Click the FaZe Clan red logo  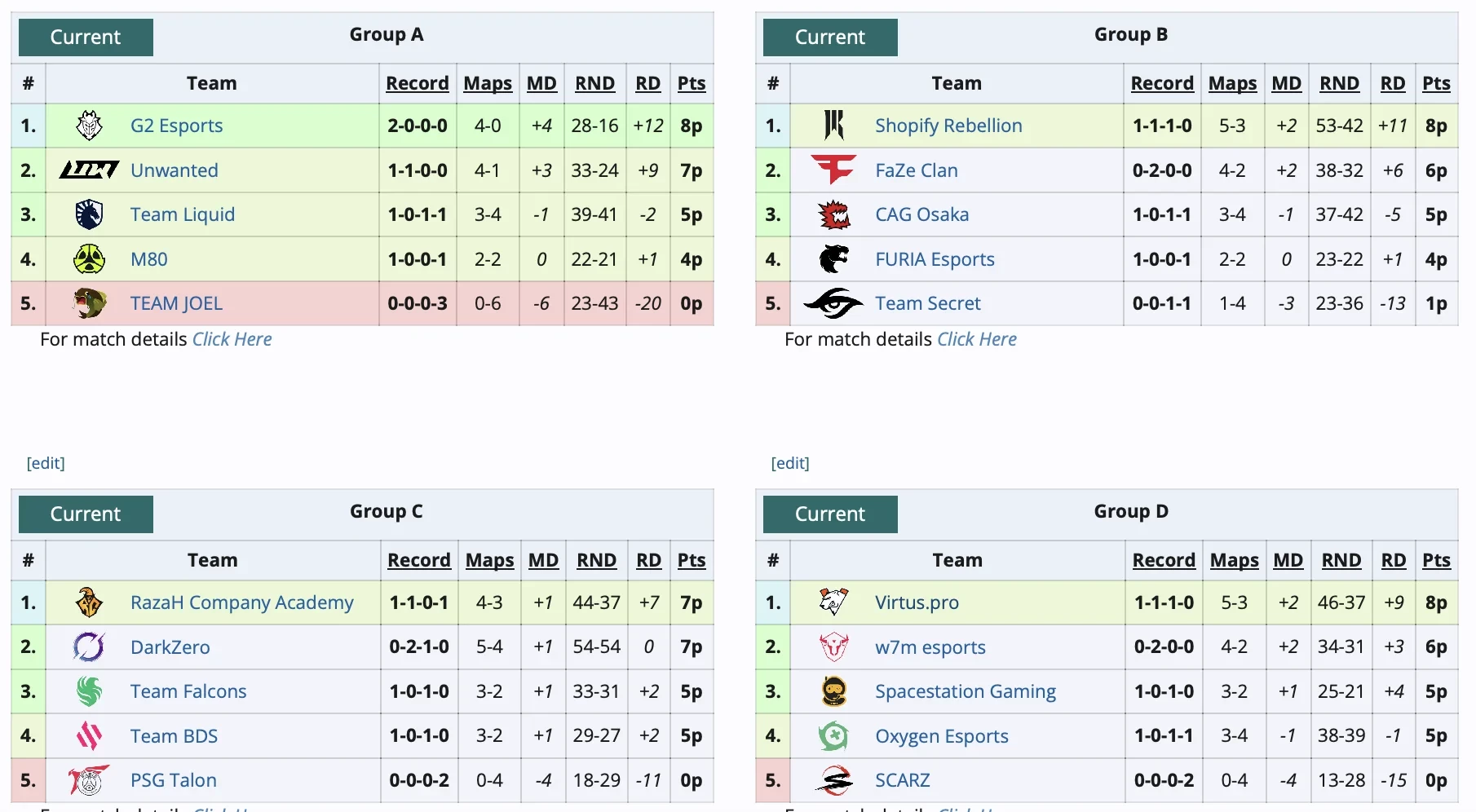click(x=833, y=170)
